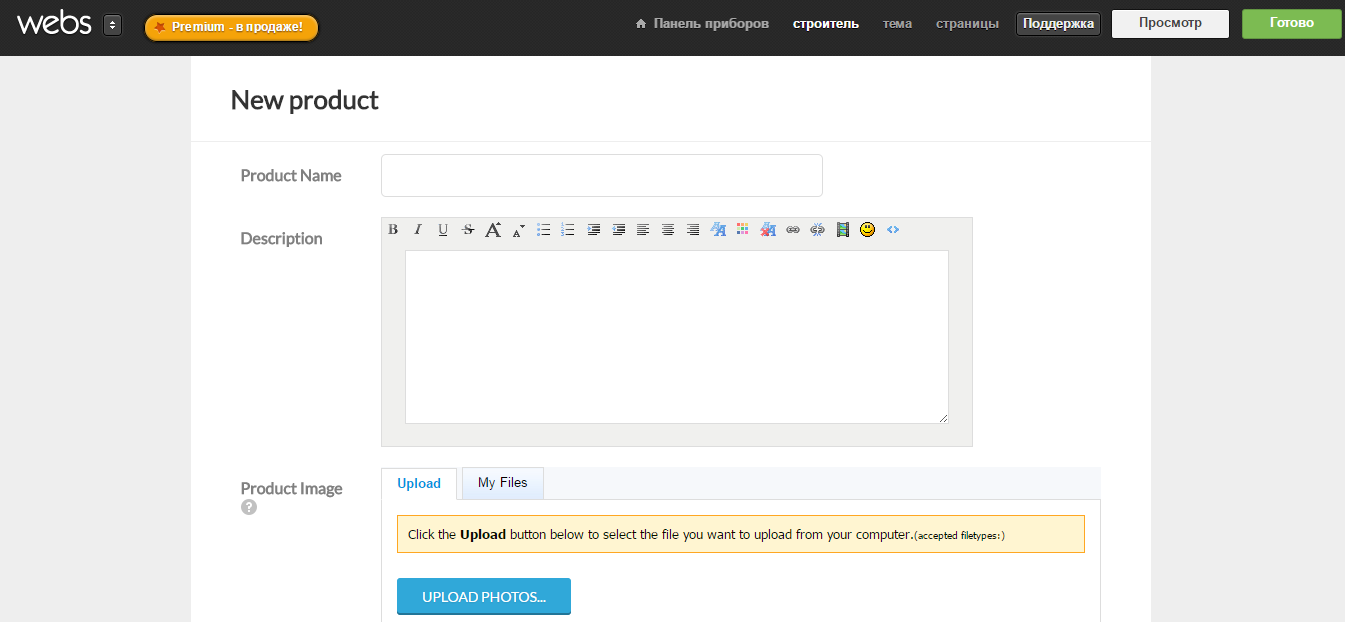This screenshot has height=622, width=1345.
Task: Go to Панель приборов dashboard
Action: (x=702, y=23)
